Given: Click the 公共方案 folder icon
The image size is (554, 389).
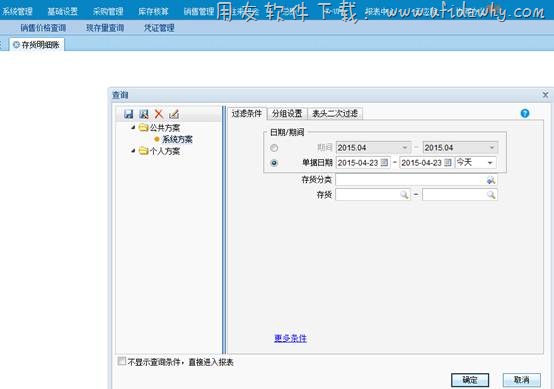Looking at the screenshot, I should (x=143, y=127).
